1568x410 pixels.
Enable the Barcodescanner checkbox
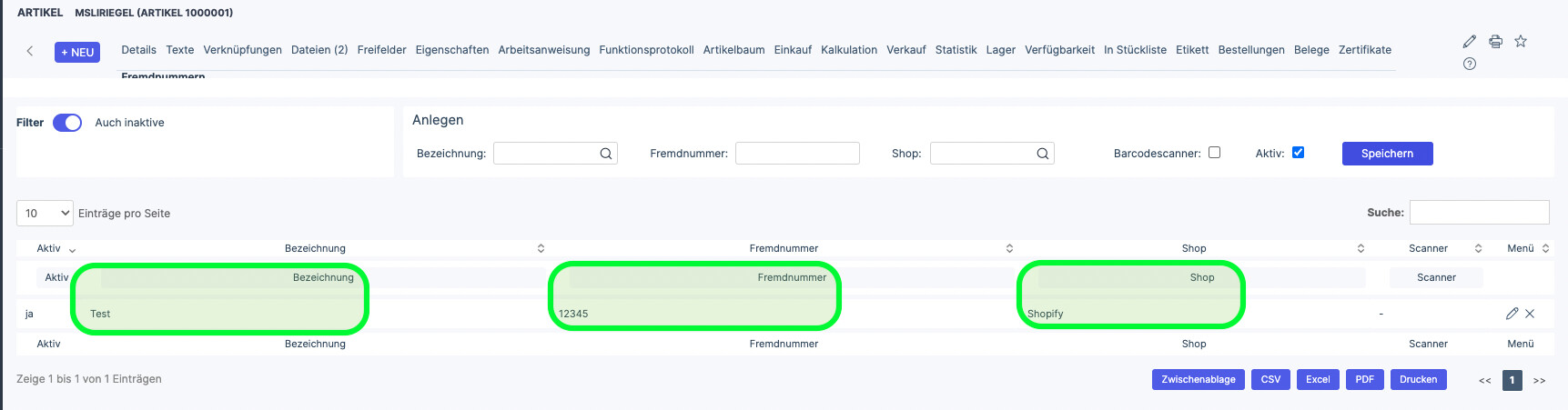pos(1214,153)
